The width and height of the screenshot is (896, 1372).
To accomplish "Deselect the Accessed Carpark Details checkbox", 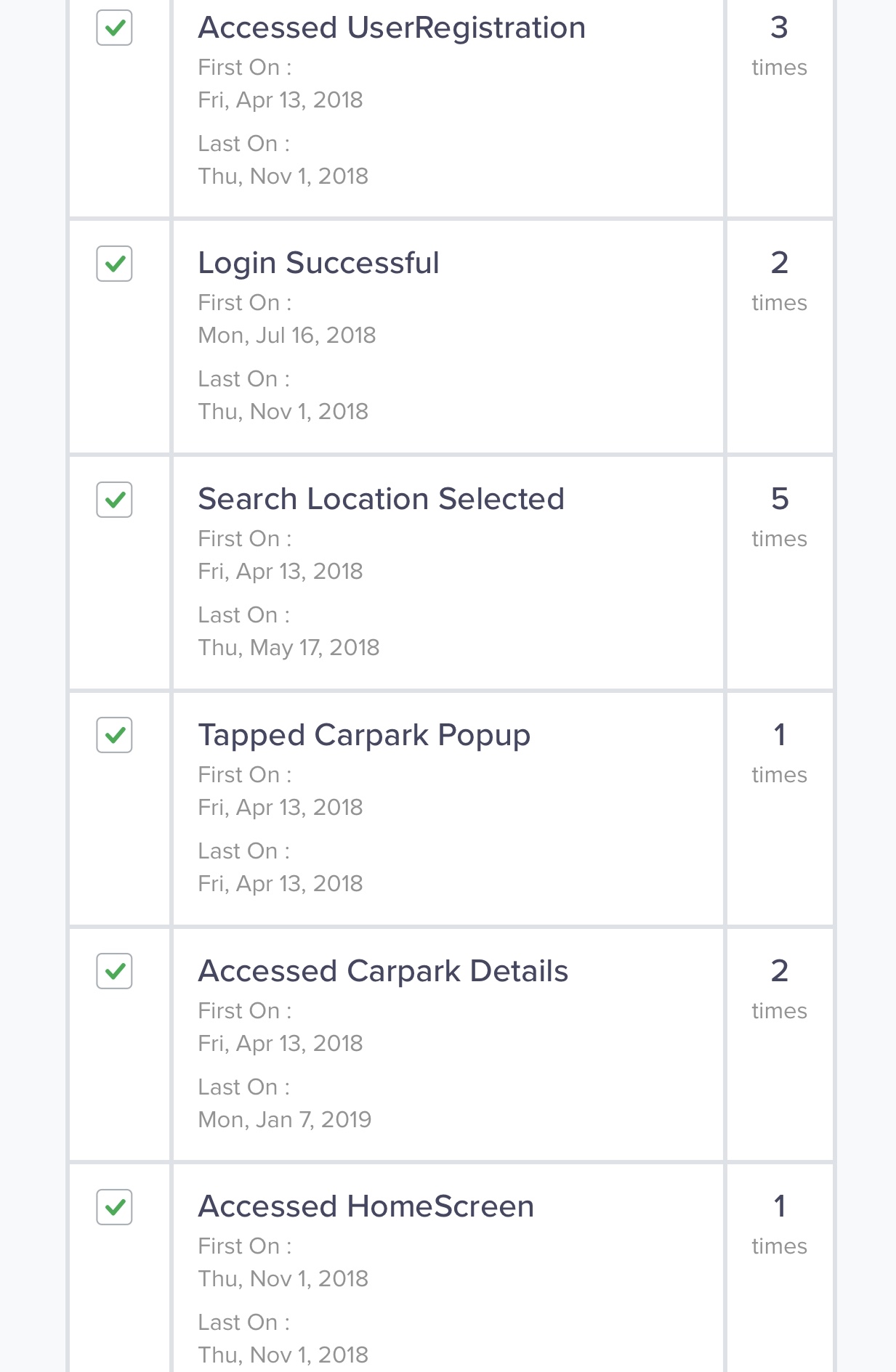I will pyautogui.click(x=114, y=971).
